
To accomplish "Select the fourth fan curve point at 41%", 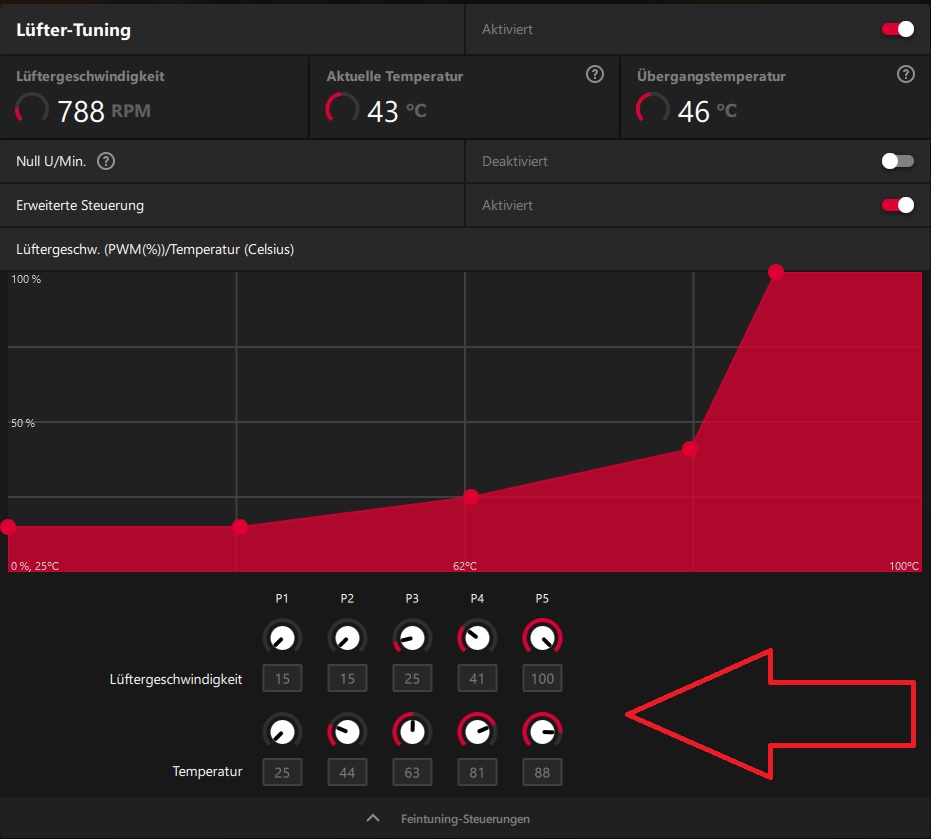I will point(689,449).
